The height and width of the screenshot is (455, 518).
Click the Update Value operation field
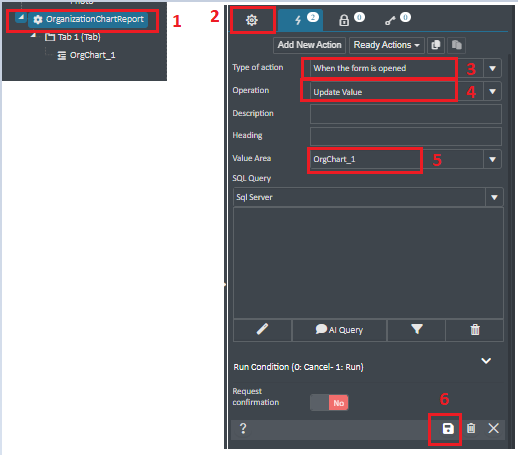[397, 92]
